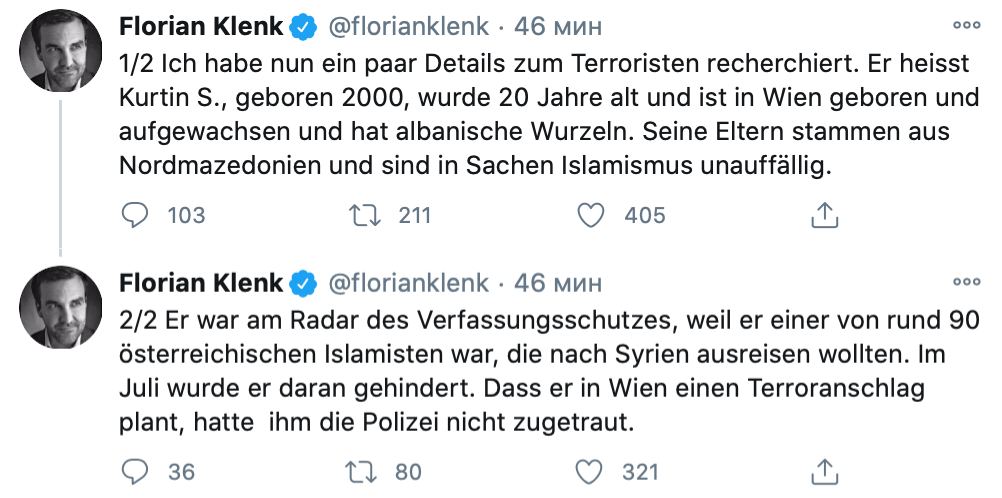
Task: Open Florian Klenk's avatar on first tweet
Action: (61, 51)
